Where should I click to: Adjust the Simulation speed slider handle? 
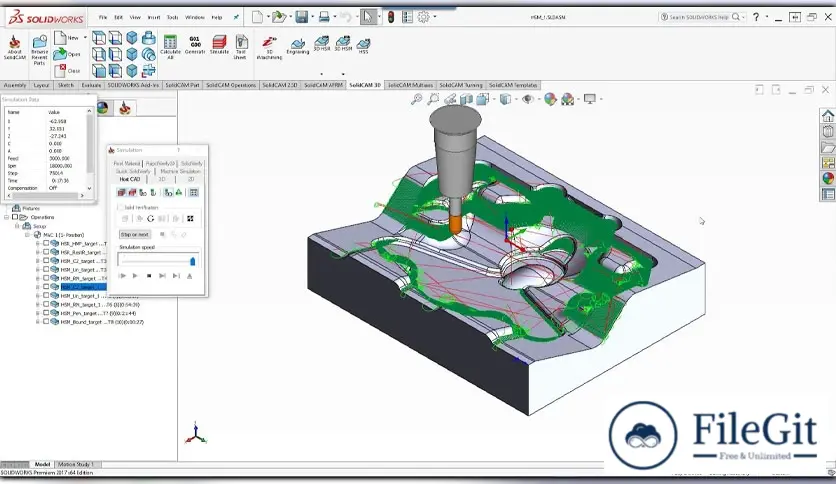click(x=192, y=261)
